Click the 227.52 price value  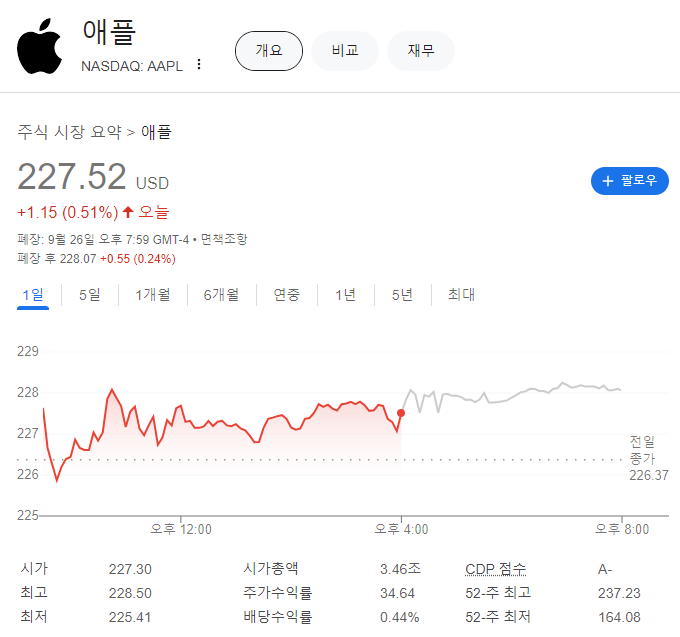tap(72, 176)
